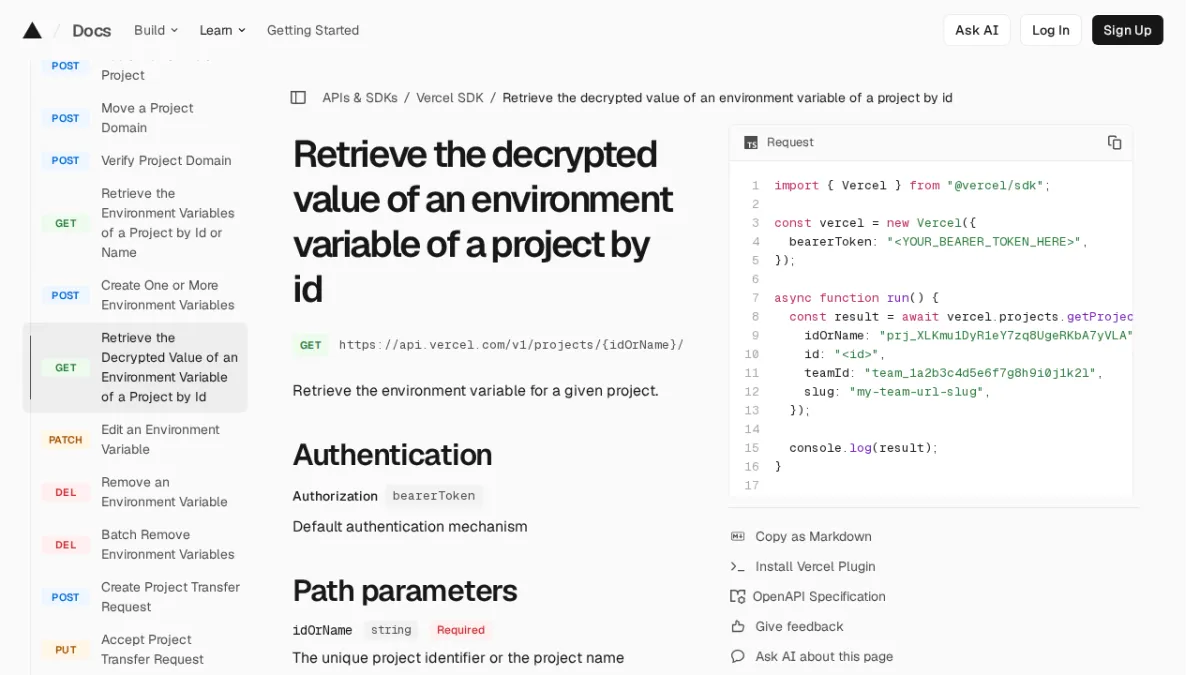Click code line with bearerToken placeholder
The image size is (1200, 675).
click(938, 241)
